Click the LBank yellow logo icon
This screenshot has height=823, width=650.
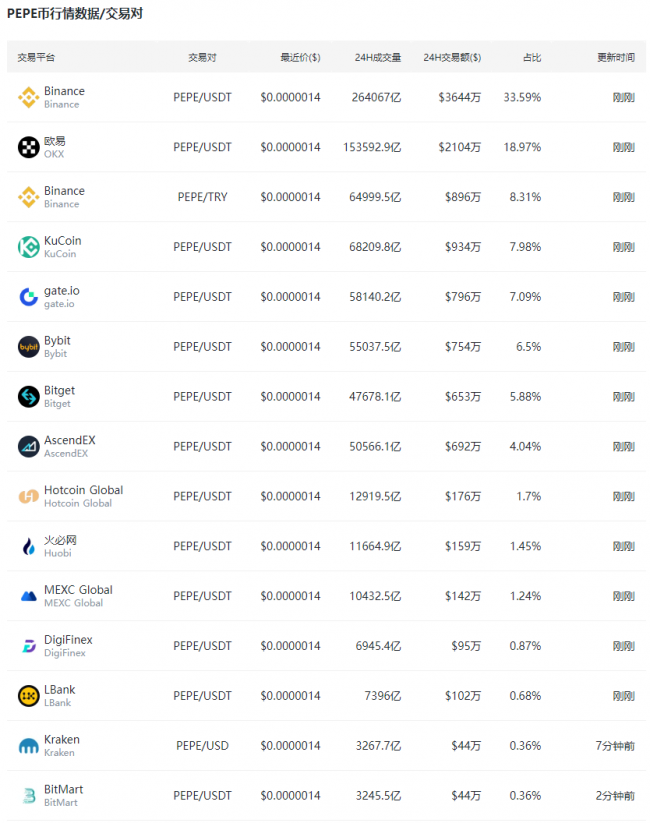pos(28,696)
